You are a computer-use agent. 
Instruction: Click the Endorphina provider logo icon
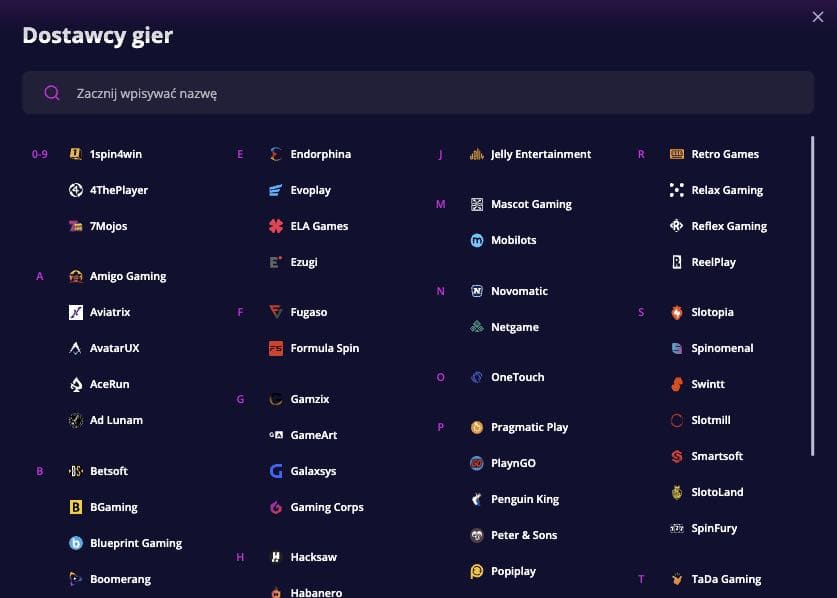pos(276,154)
